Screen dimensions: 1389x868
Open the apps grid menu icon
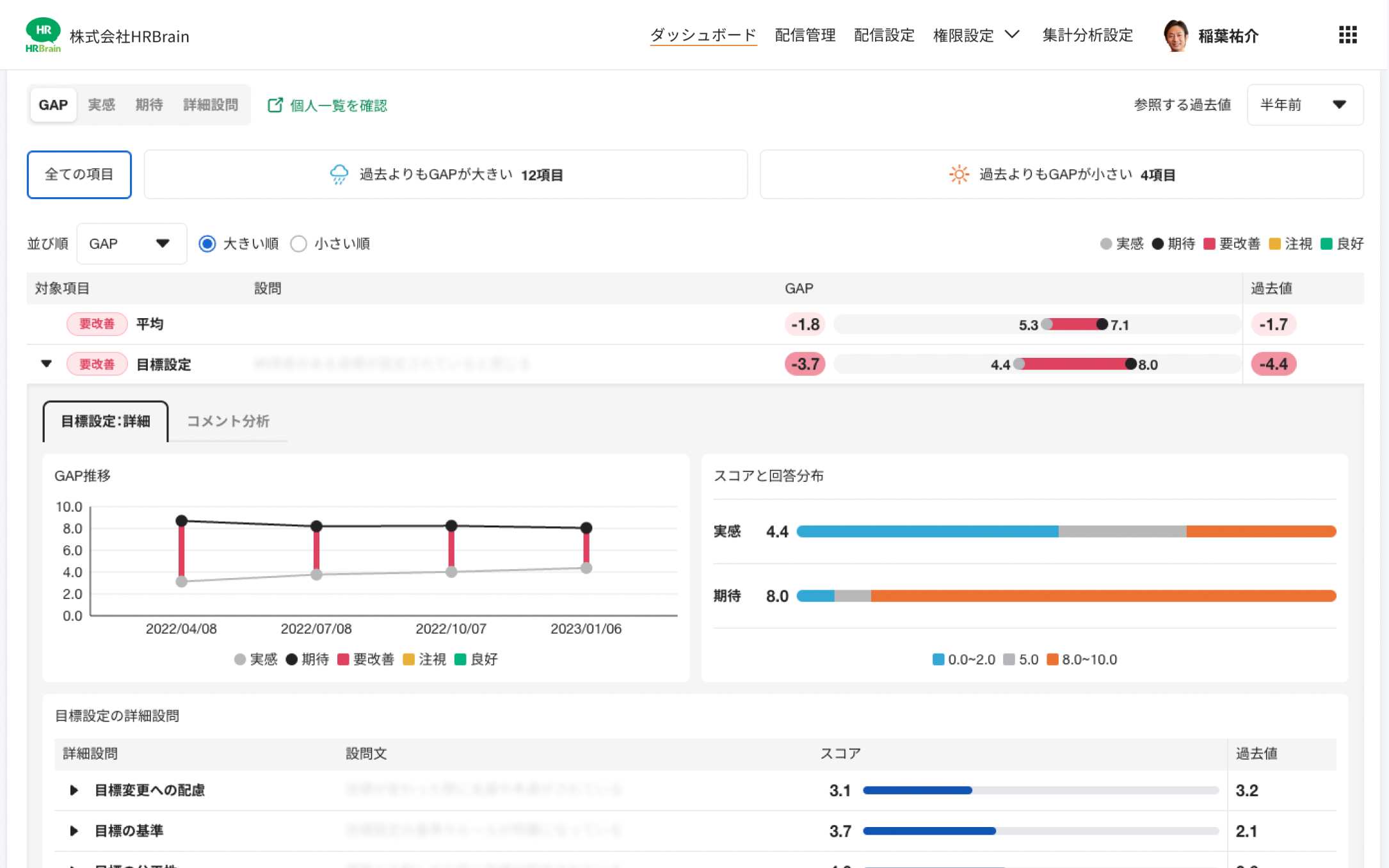point(1347,35)
